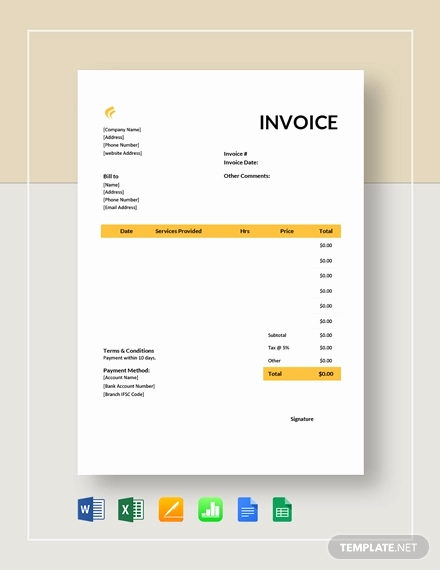
Task: Open the invoice template preview page
Action: click(221, 272)
